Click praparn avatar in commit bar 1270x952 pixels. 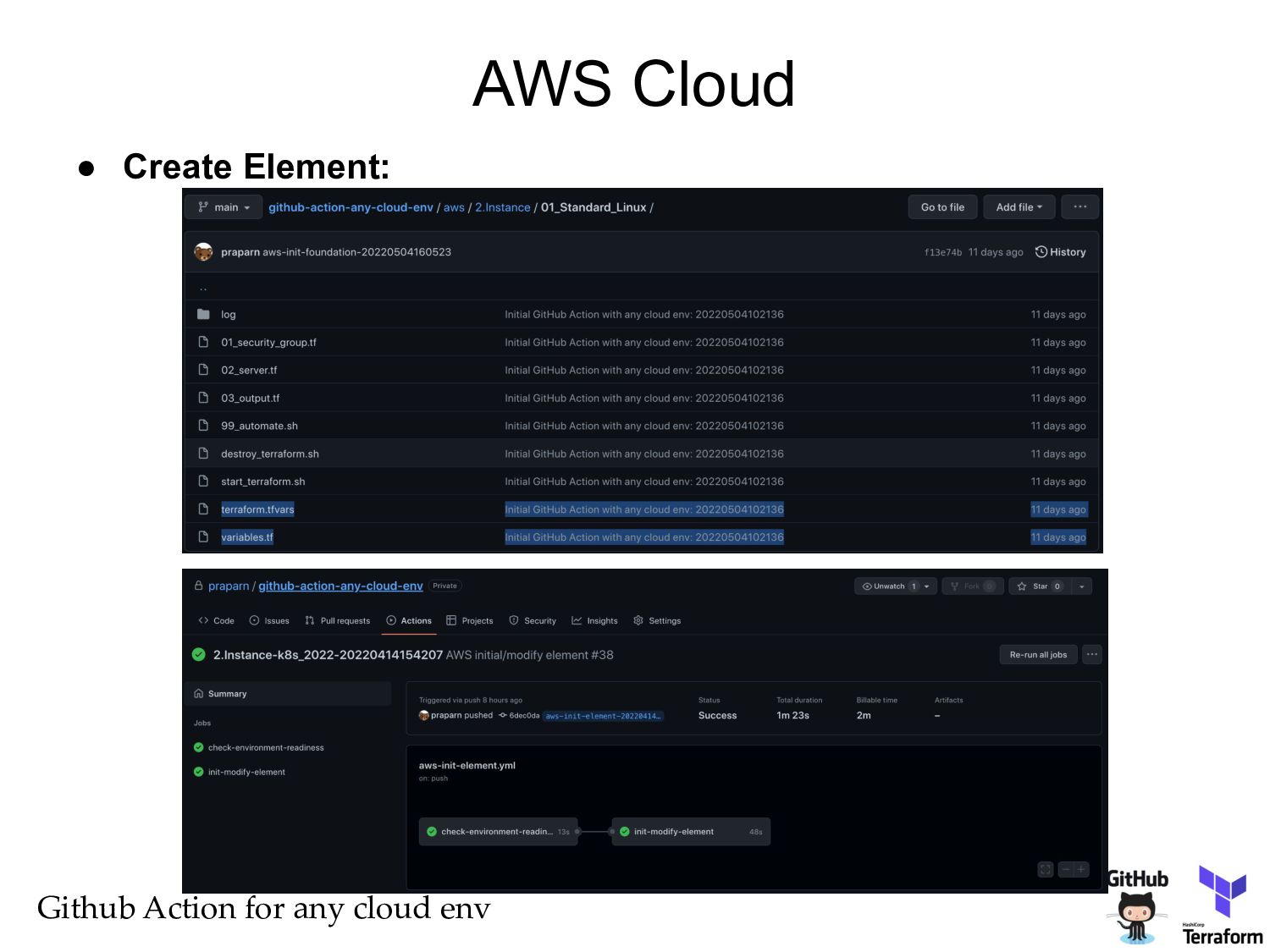pos(203,252)
